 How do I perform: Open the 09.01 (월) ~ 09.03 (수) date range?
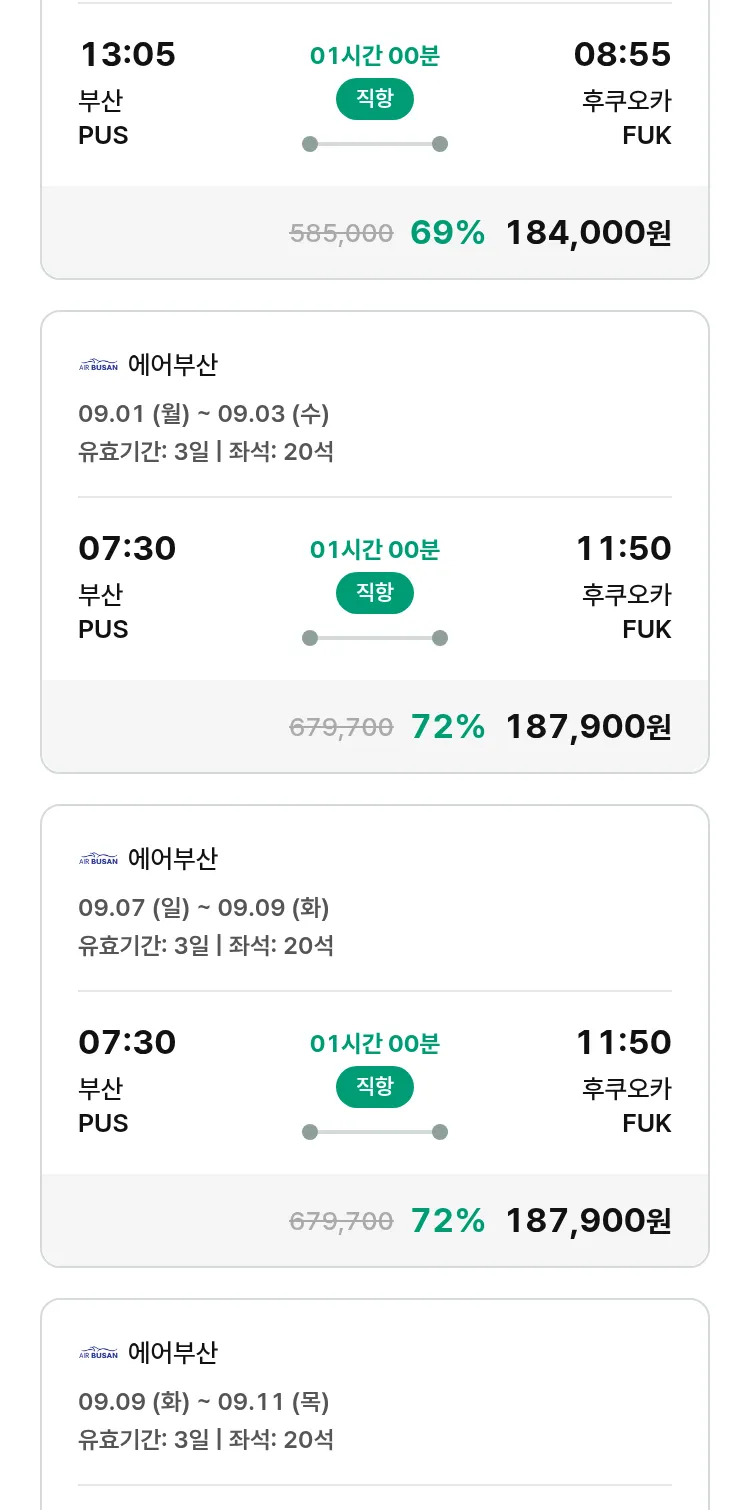[204, 414]
